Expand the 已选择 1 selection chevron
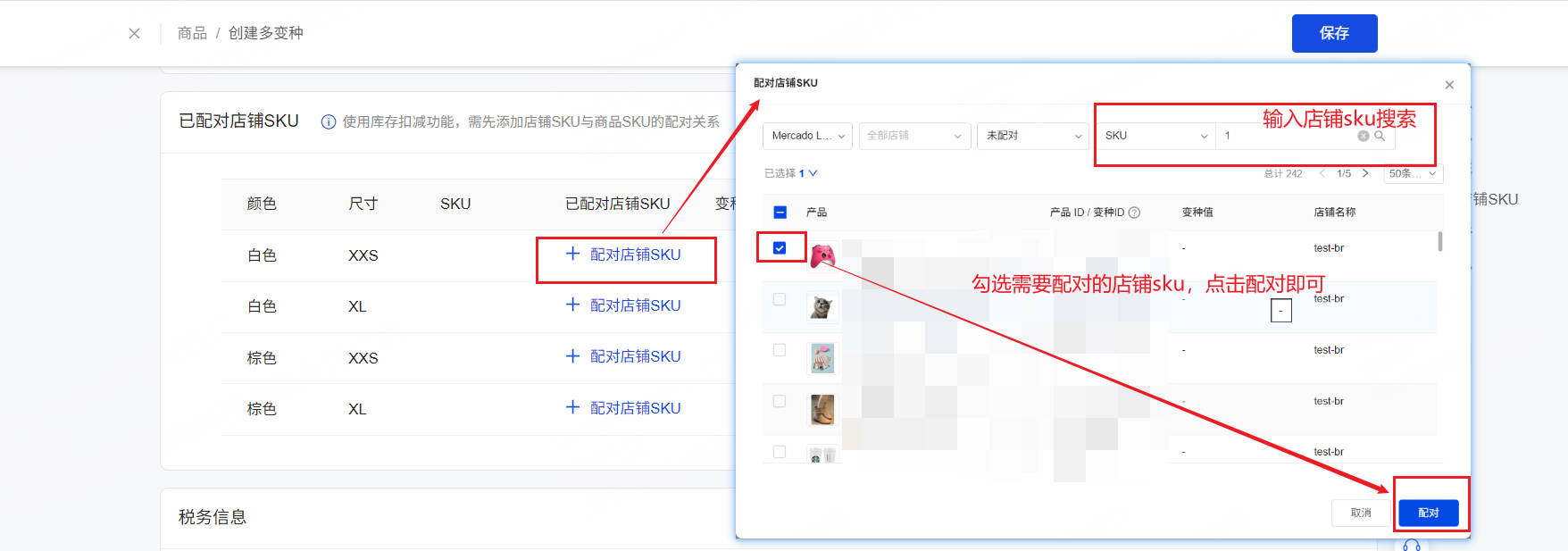Screen dimensions: 1568x551 813,173
